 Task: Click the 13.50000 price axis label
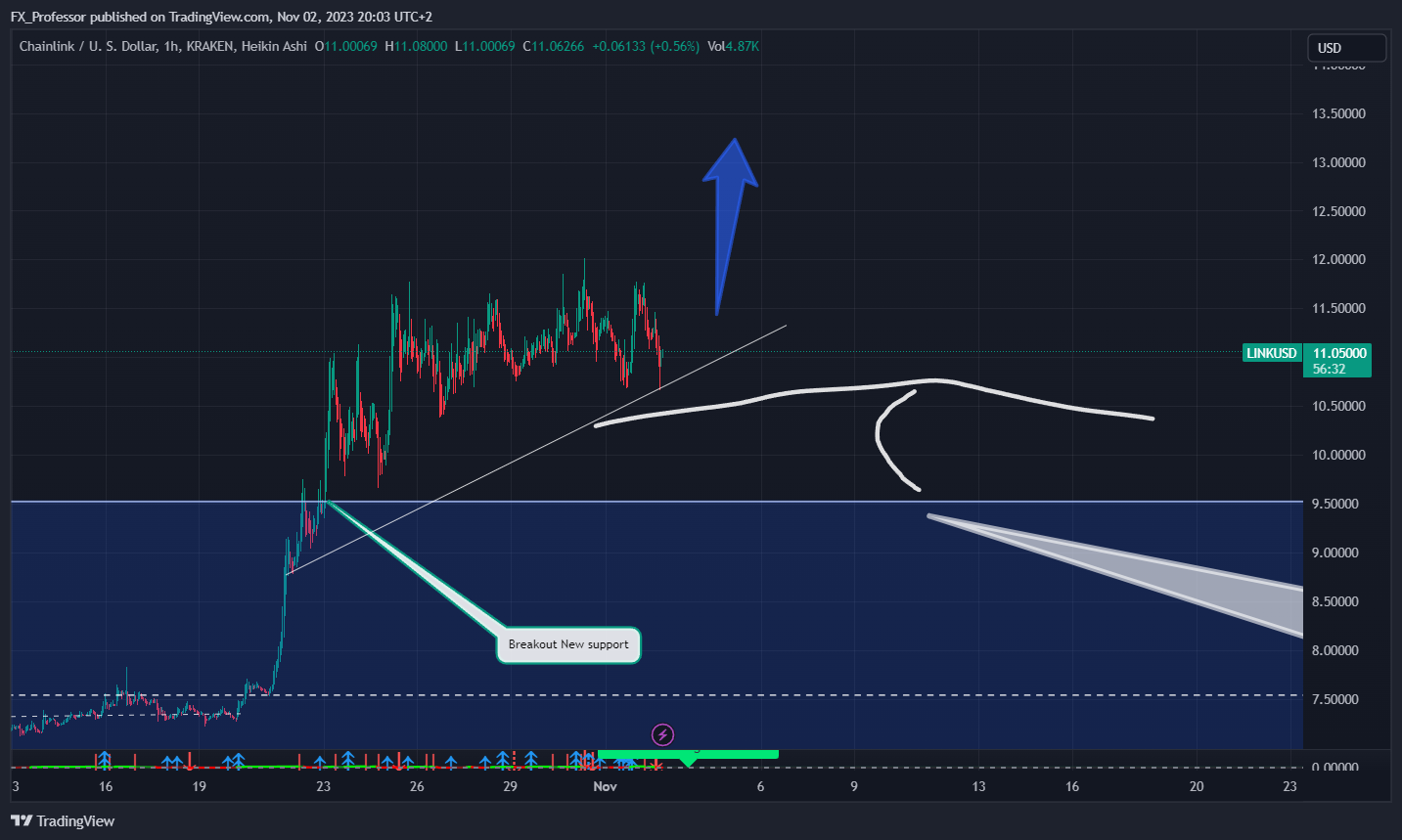click(1338, 113)
